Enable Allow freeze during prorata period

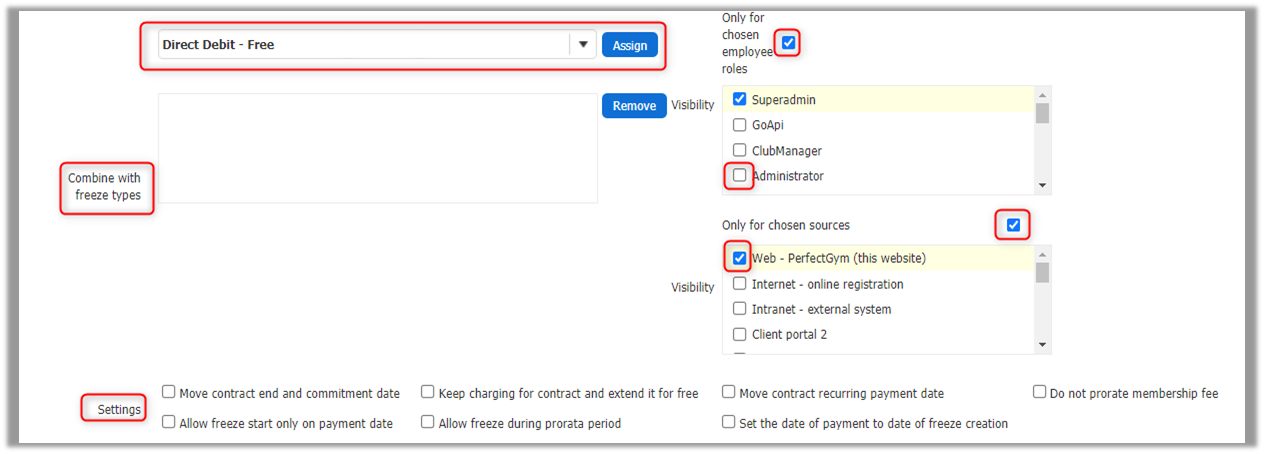coord(428,423)
